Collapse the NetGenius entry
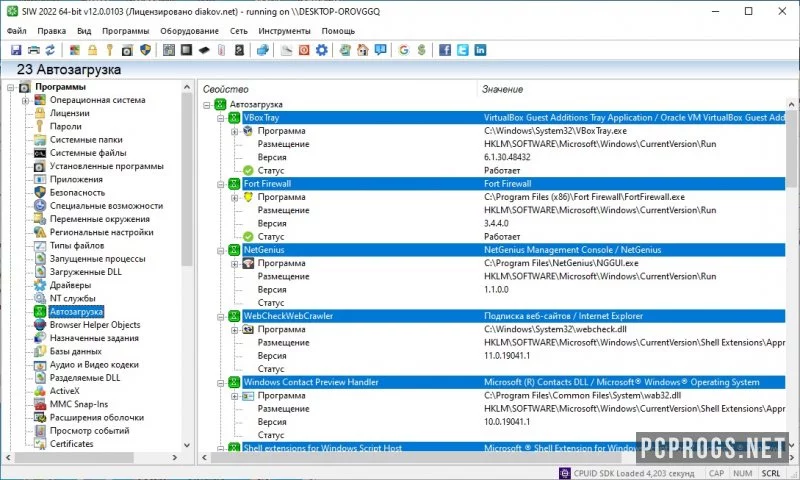800x480 pixels. (220, 250)
